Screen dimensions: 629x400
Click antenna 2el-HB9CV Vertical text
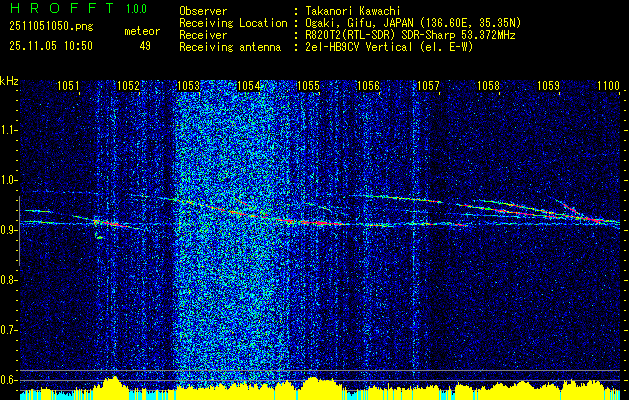coord(389,47)
